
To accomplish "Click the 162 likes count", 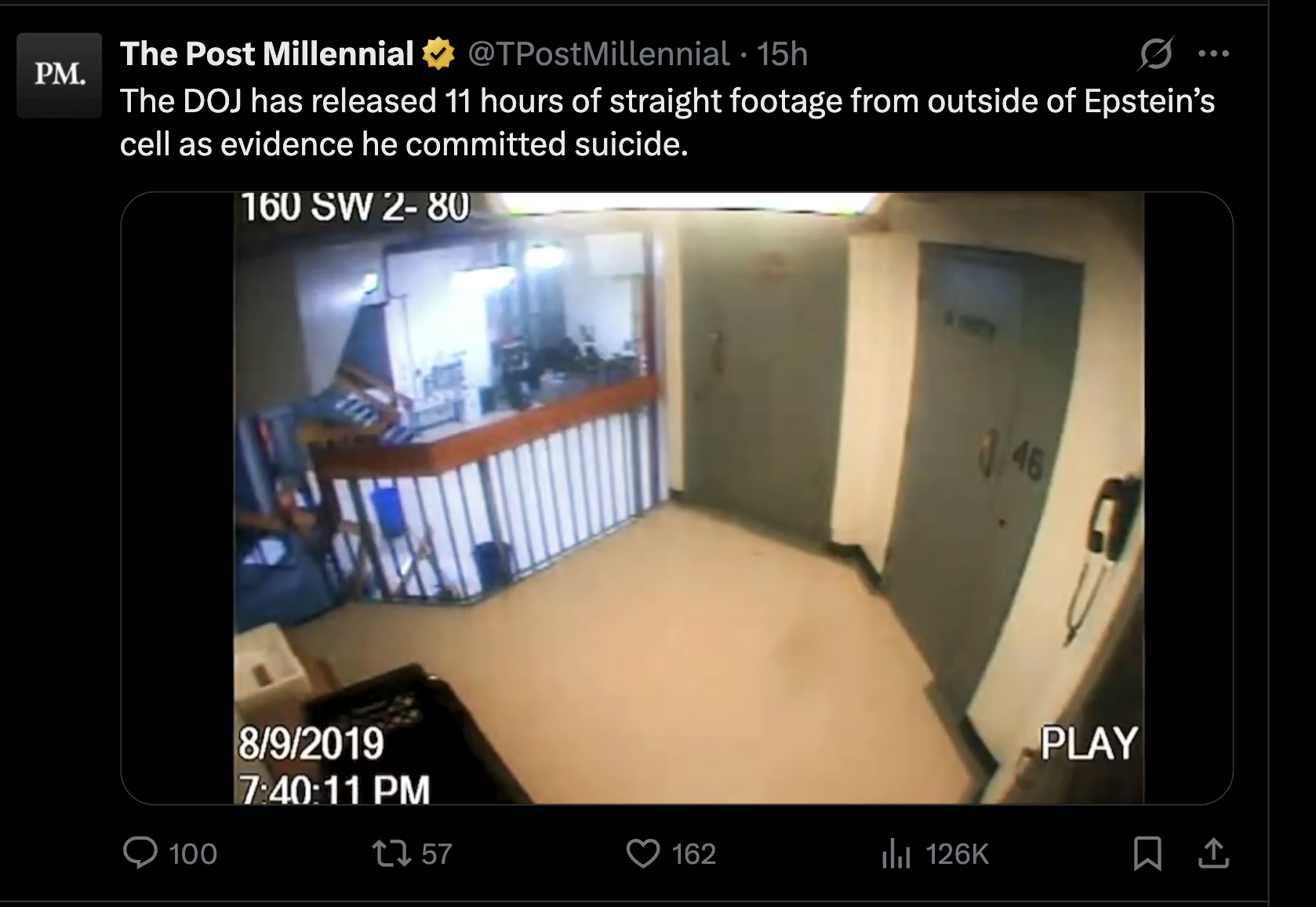I will pos(694,854).
